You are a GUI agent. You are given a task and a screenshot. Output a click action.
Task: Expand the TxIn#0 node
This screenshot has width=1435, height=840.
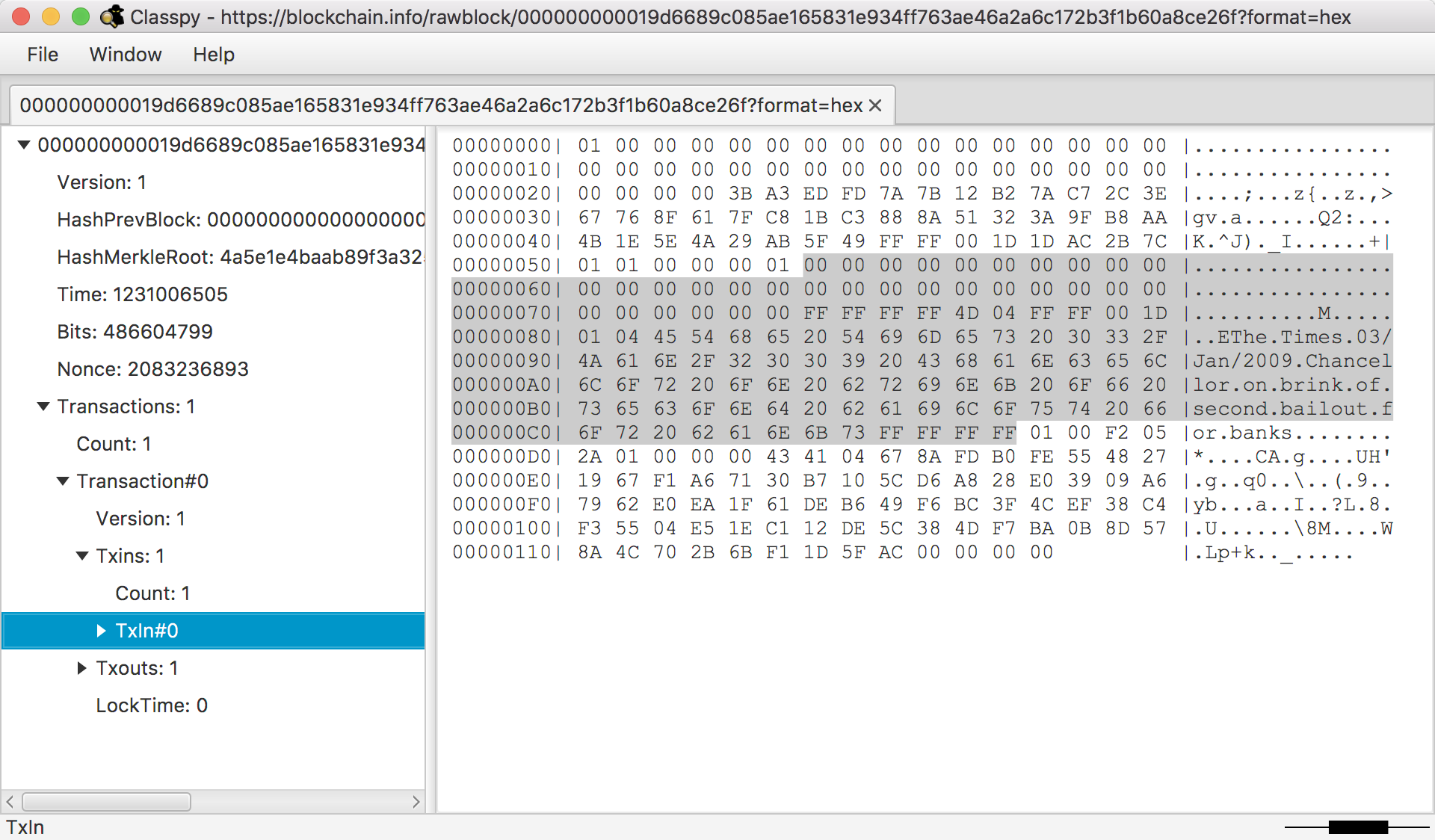102,631
